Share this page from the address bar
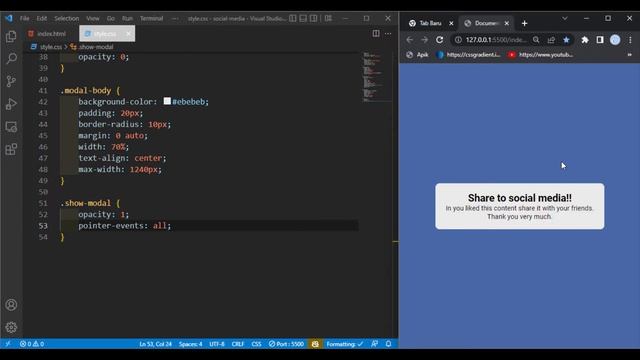Viewport: 640px width, 360px height. tap(551, 40)
